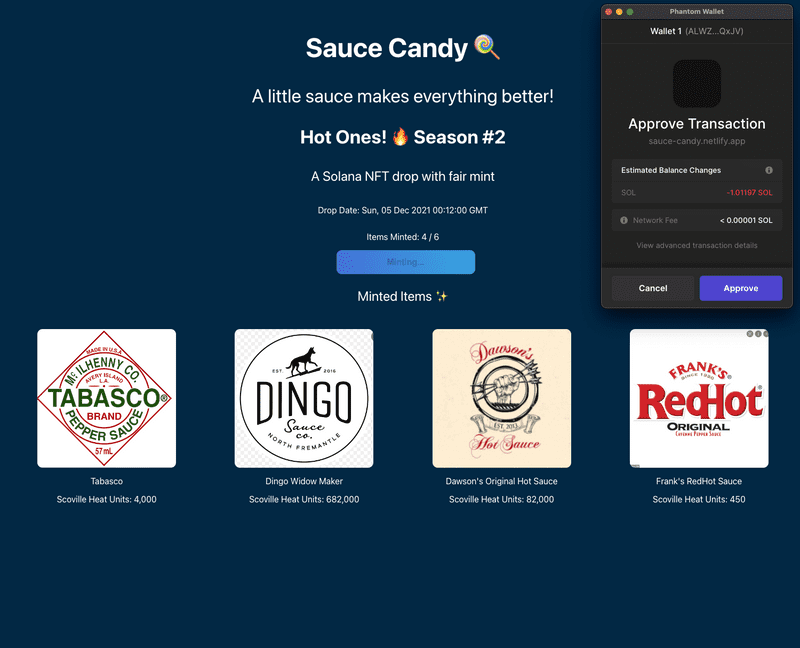The image size is (800, 648).
Task: Click the Minting... button
Action: pyautogui.click(x=406, y=262)
